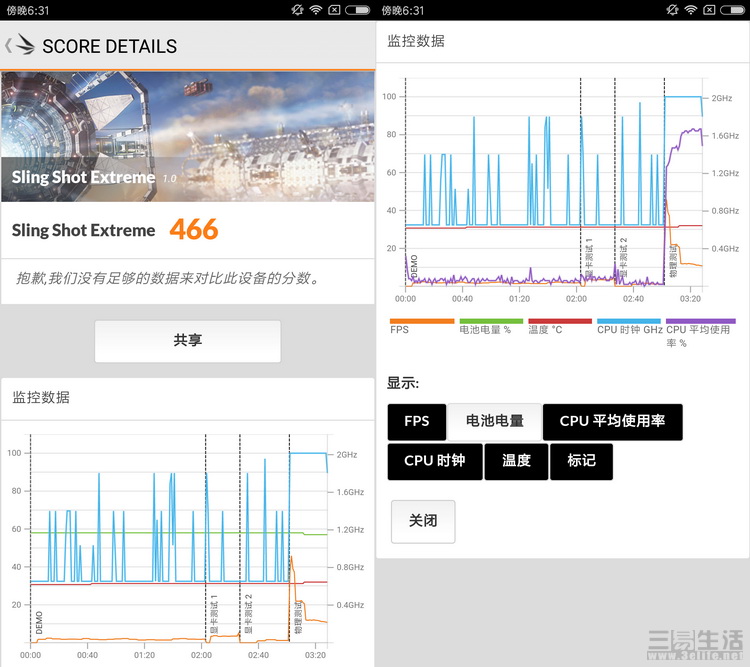Tap the 显卡测试 1 marker in left chart

(214, 614)
